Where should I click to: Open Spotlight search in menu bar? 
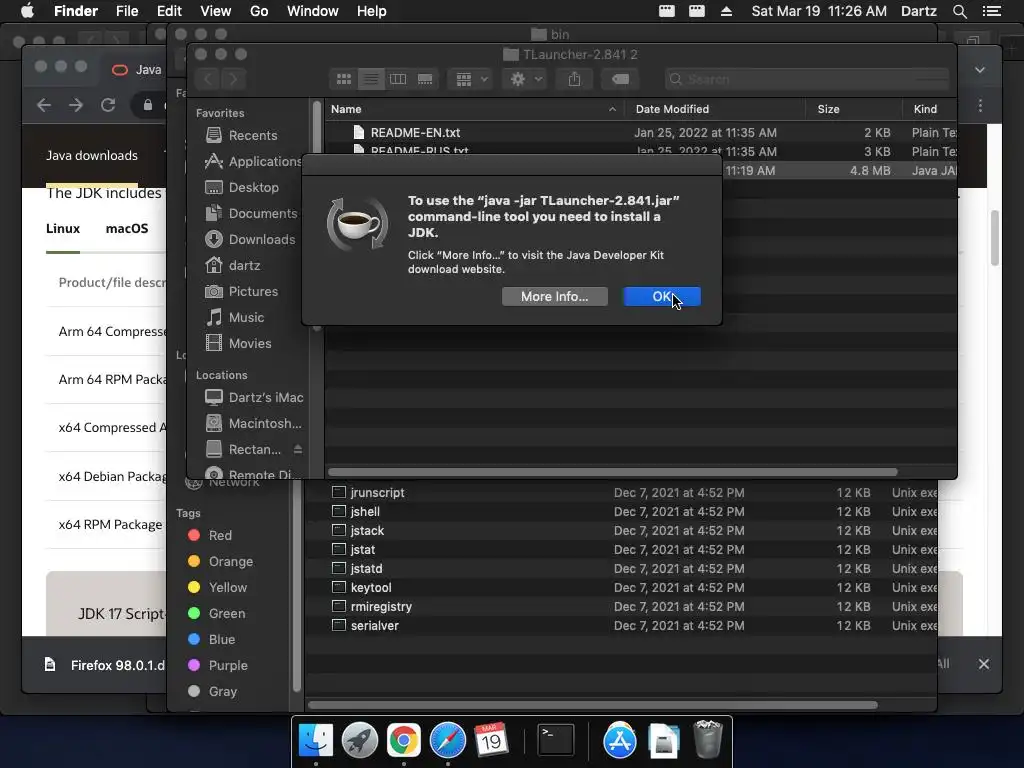pyautogui.click(x=959, y=11)
